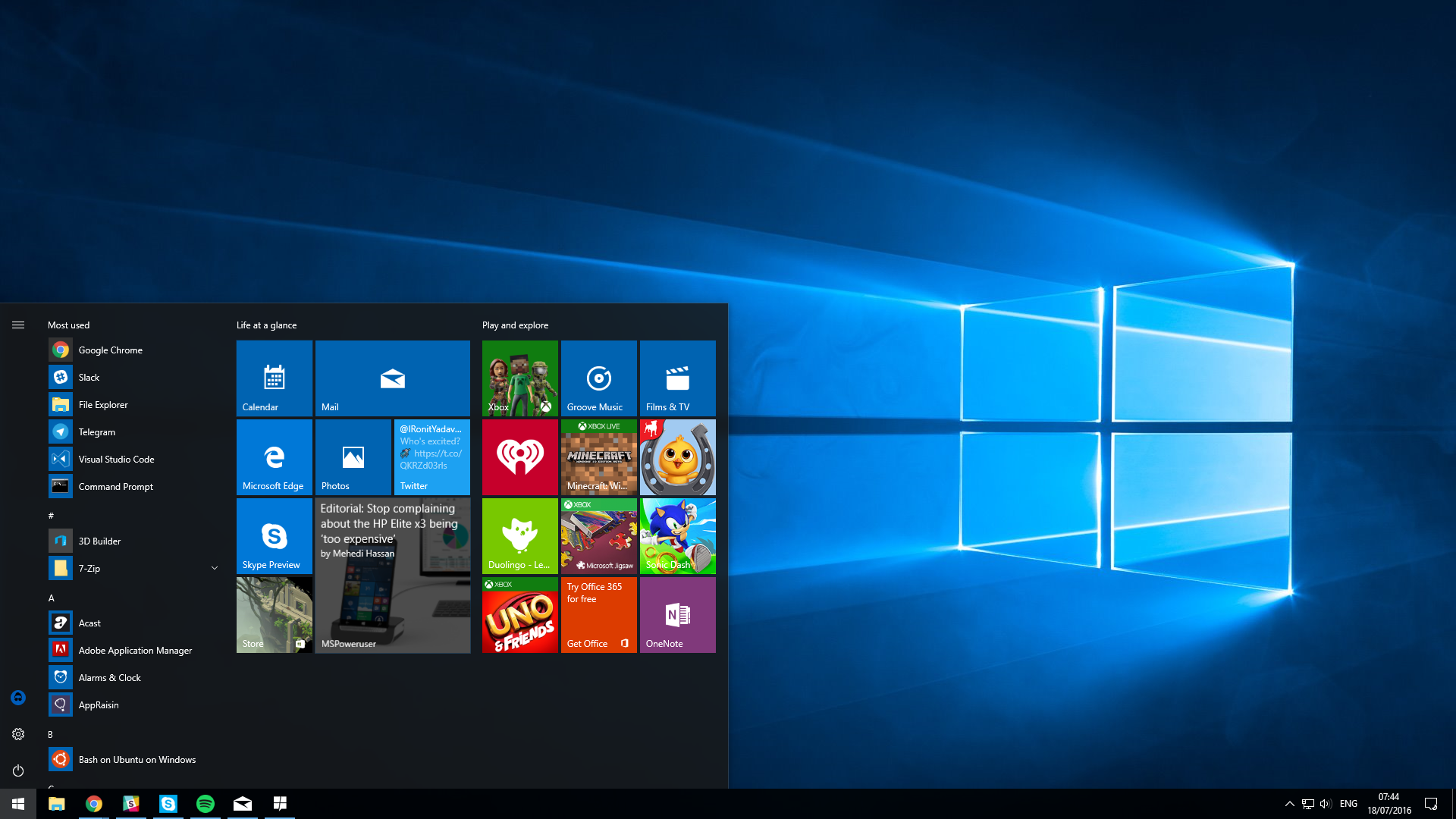Expand the 7-Zip folder in app list
The width and height of the screenshot is (1456, 819).
coord(213,567)
